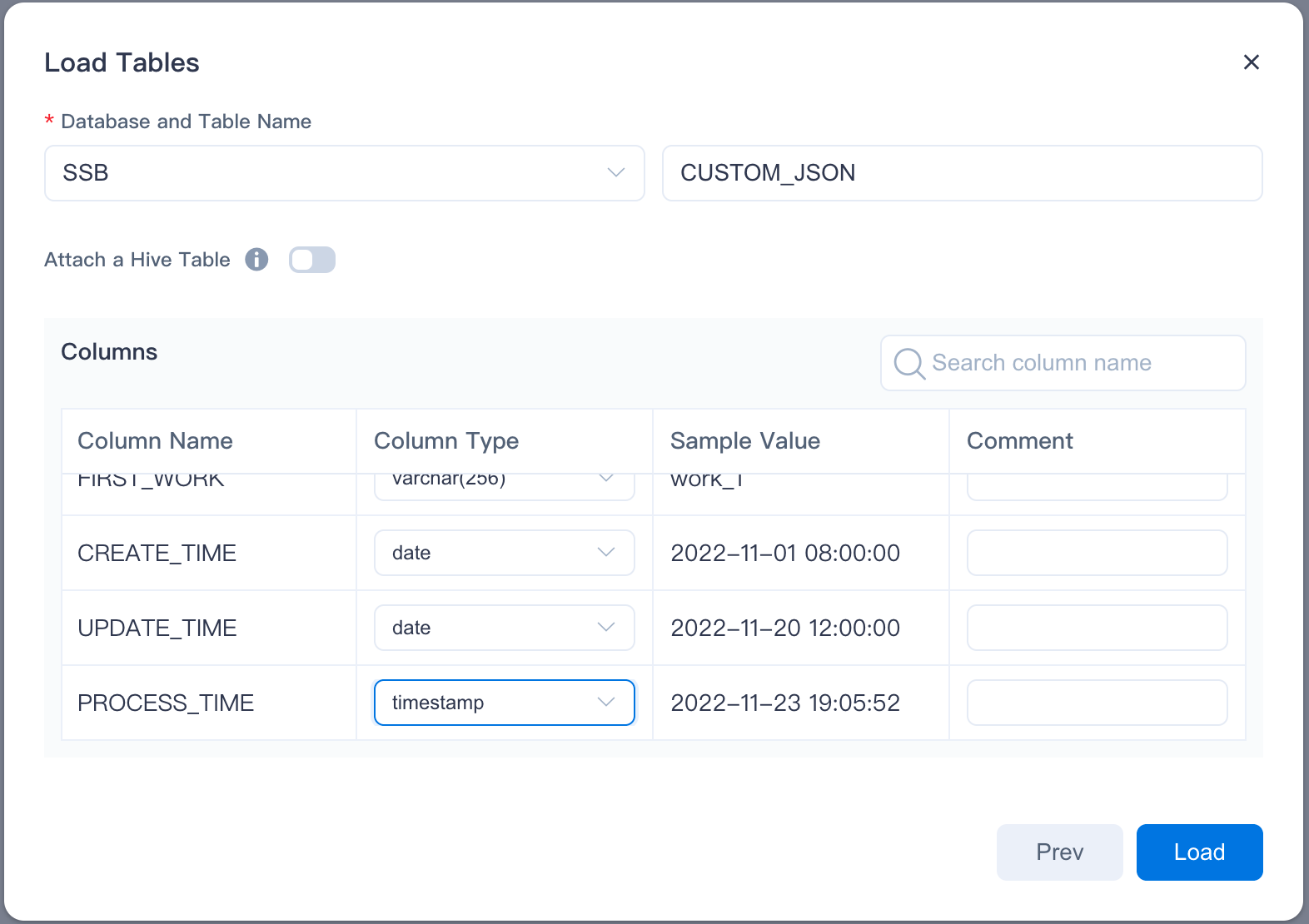Expand CREATE_TIME column type dropdown
This screenshot has width=1309, height=924.
(x=504, y=553)
